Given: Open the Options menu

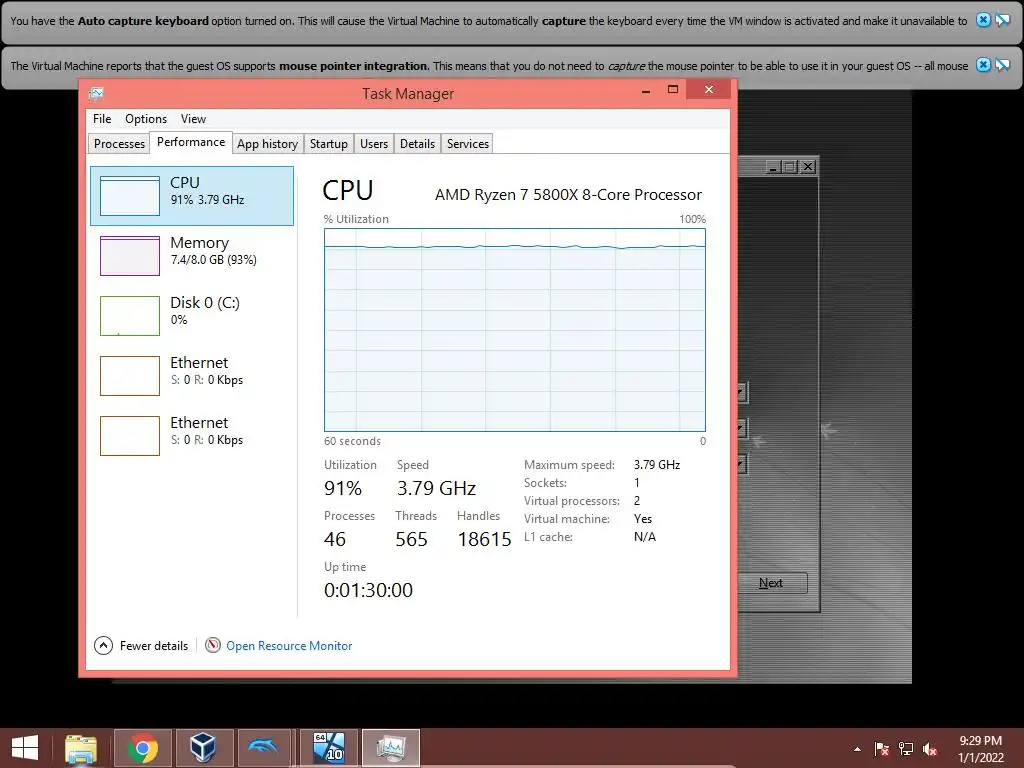Looking at the screenshot, I should coord(146,119).
